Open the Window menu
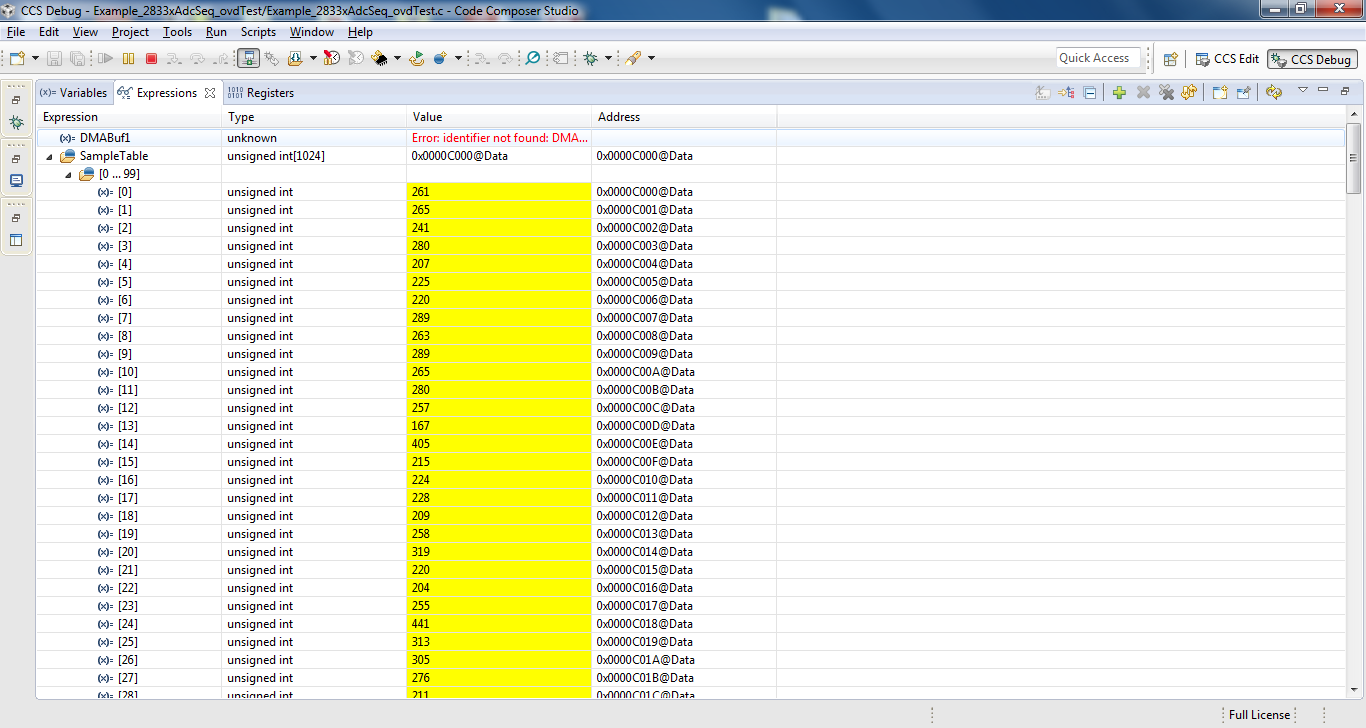This screenshot has width=1366, height=728. point(312,32)
